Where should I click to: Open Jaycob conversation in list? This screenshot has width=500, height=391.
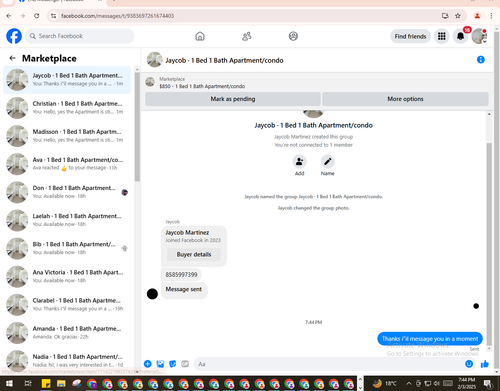67,80
